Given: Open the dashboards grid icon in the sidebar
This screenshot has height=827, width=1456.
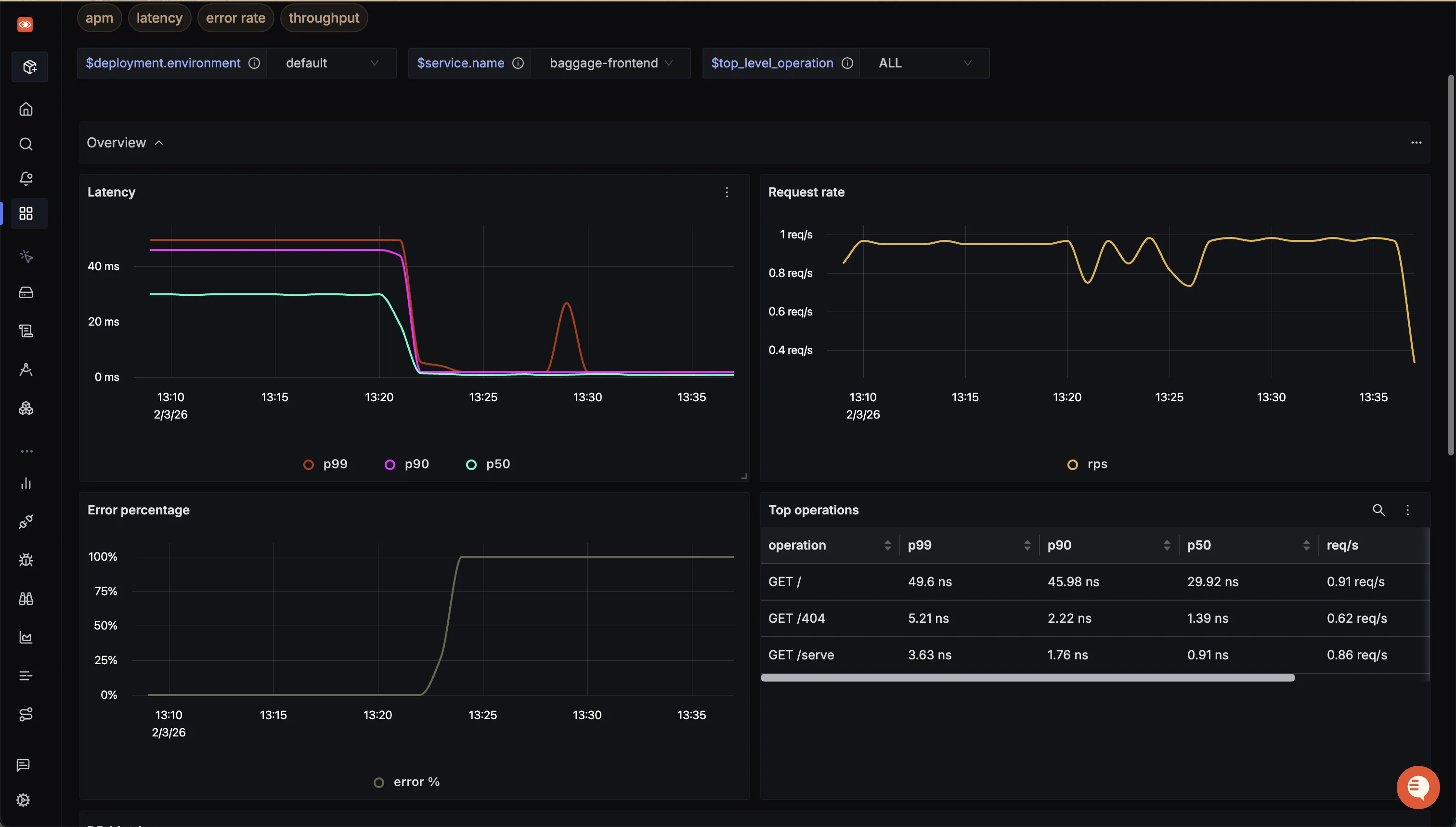Looking at the screenshot, I should coord(26,213).
